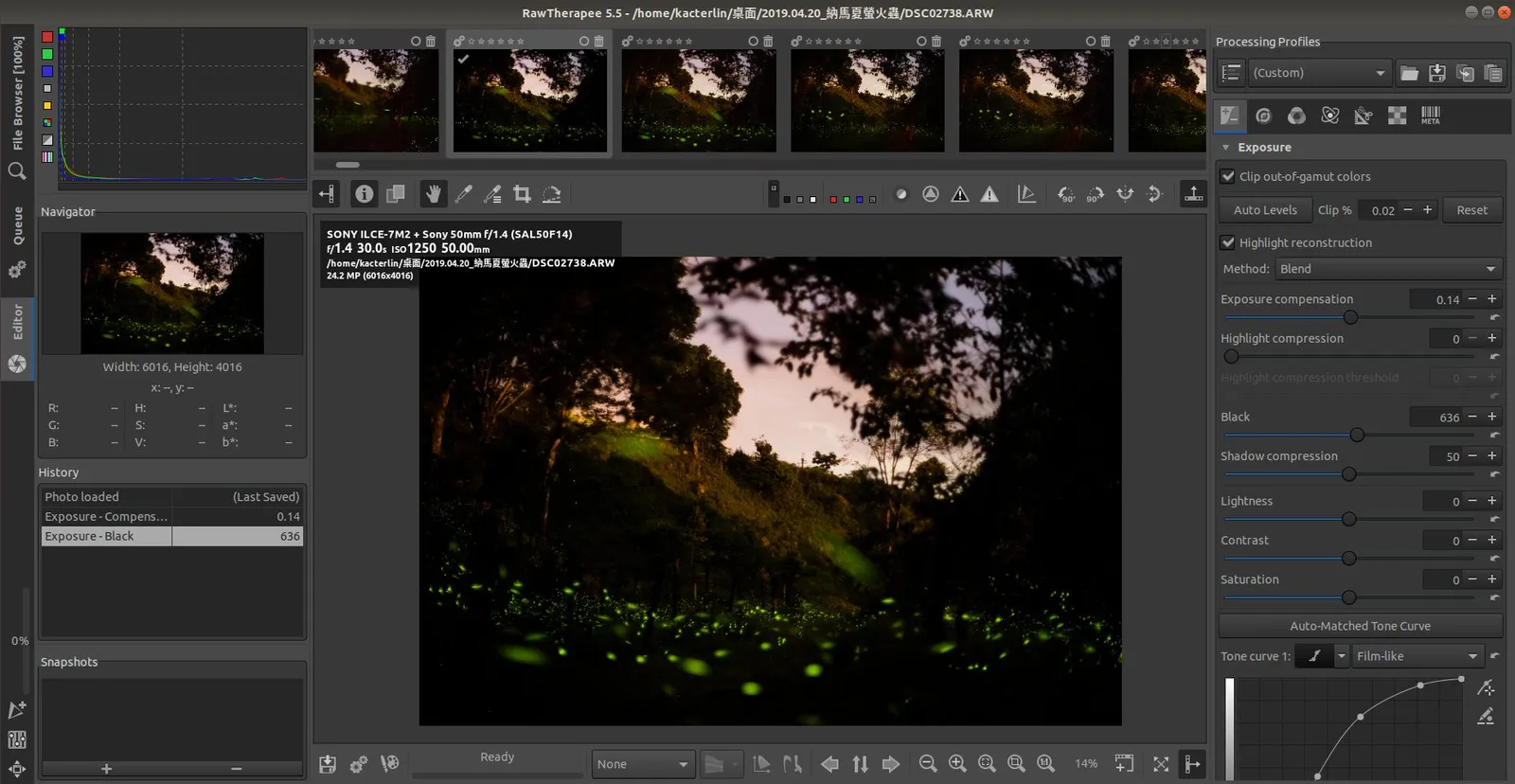Flip the image horizontally

point(1125,194)
